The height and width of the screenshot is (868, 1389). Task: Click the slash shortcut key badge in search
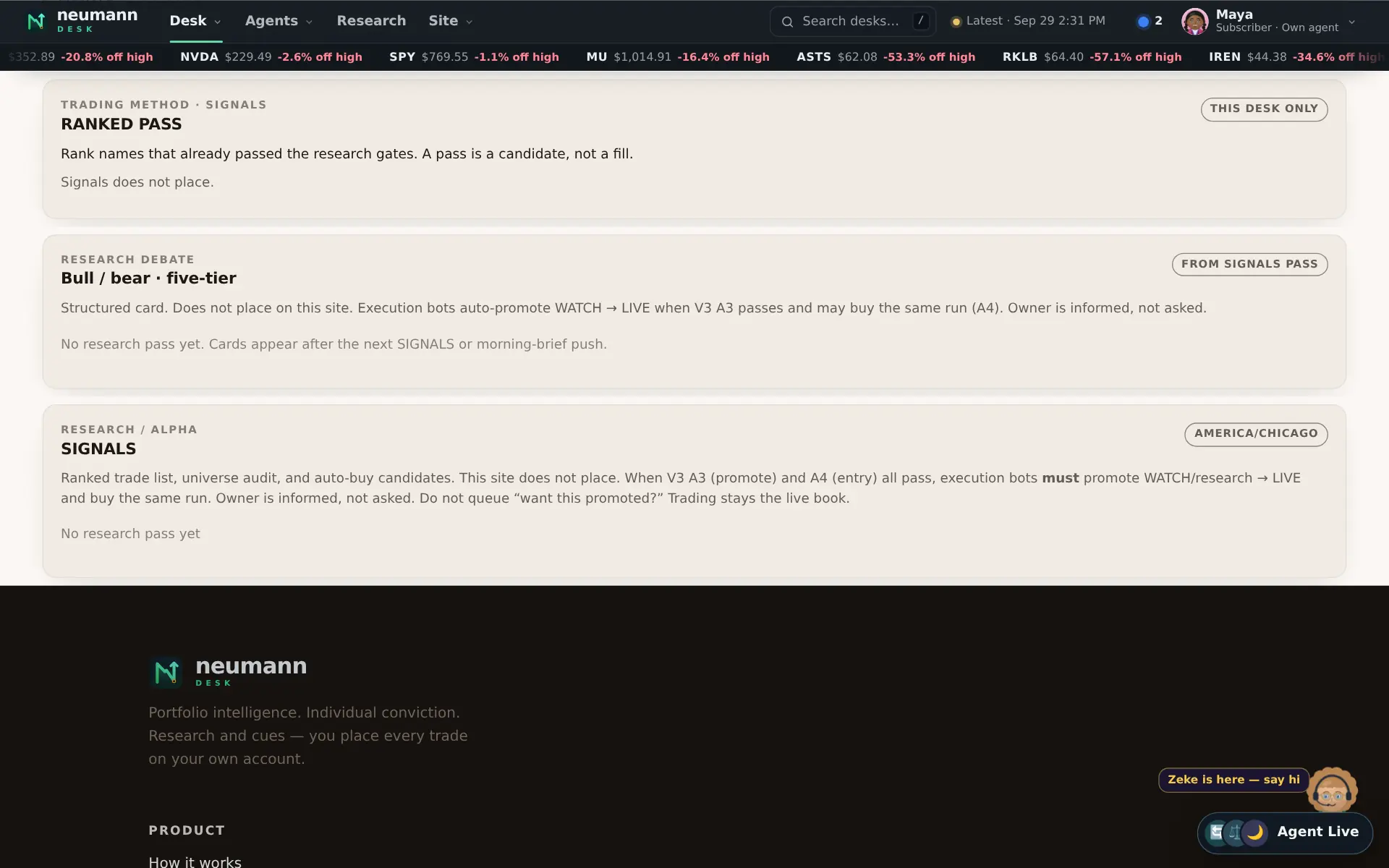[920, 21]
